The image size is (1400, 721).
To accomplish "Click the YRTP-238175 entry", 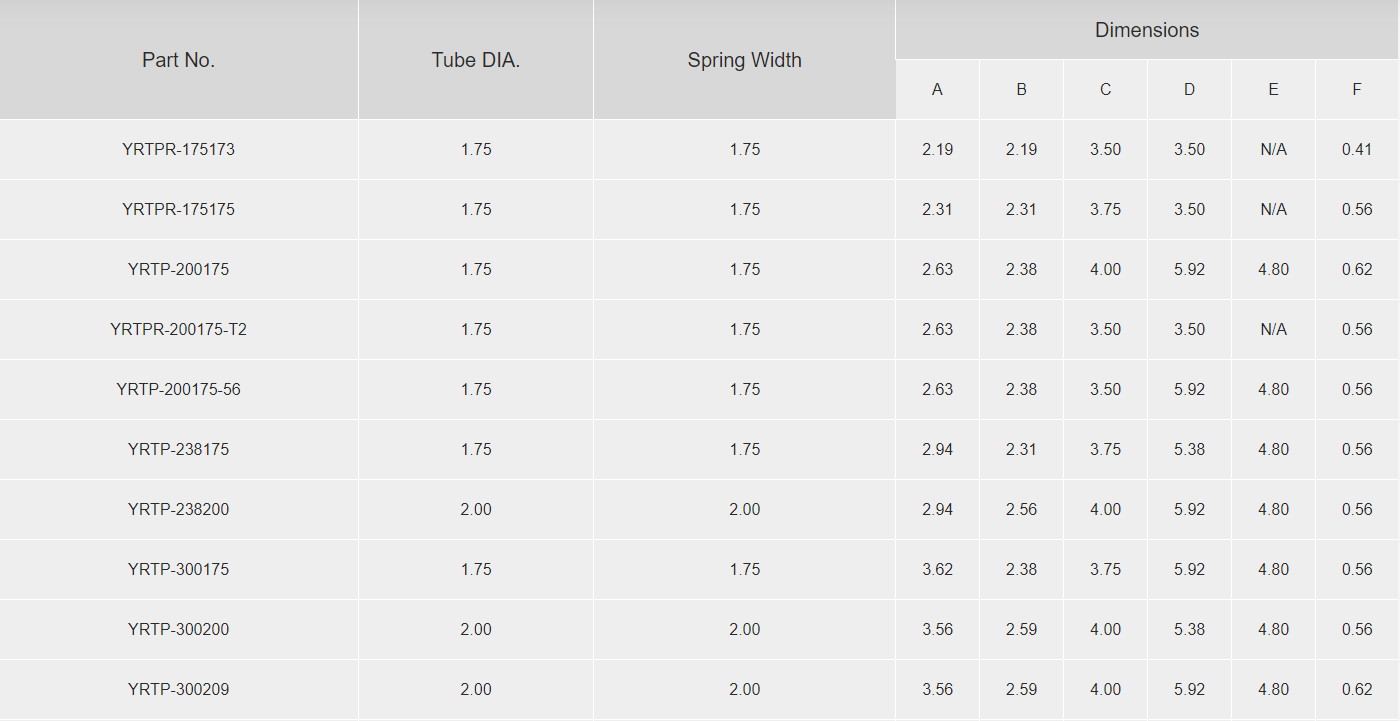I will click(178, 450).
